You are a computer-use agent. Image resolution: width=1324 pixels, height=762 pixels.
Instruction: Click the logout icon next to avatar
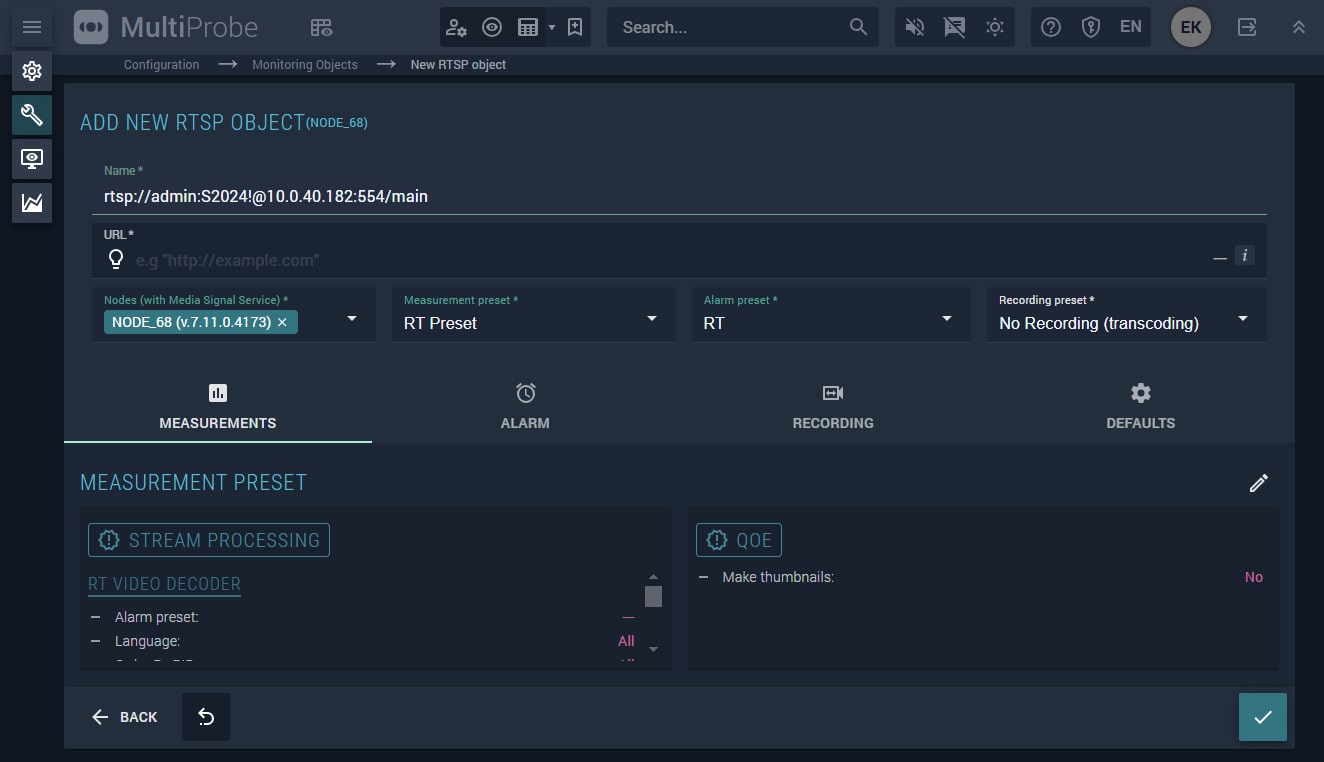pyautogui.click(x=1247, y=27)
